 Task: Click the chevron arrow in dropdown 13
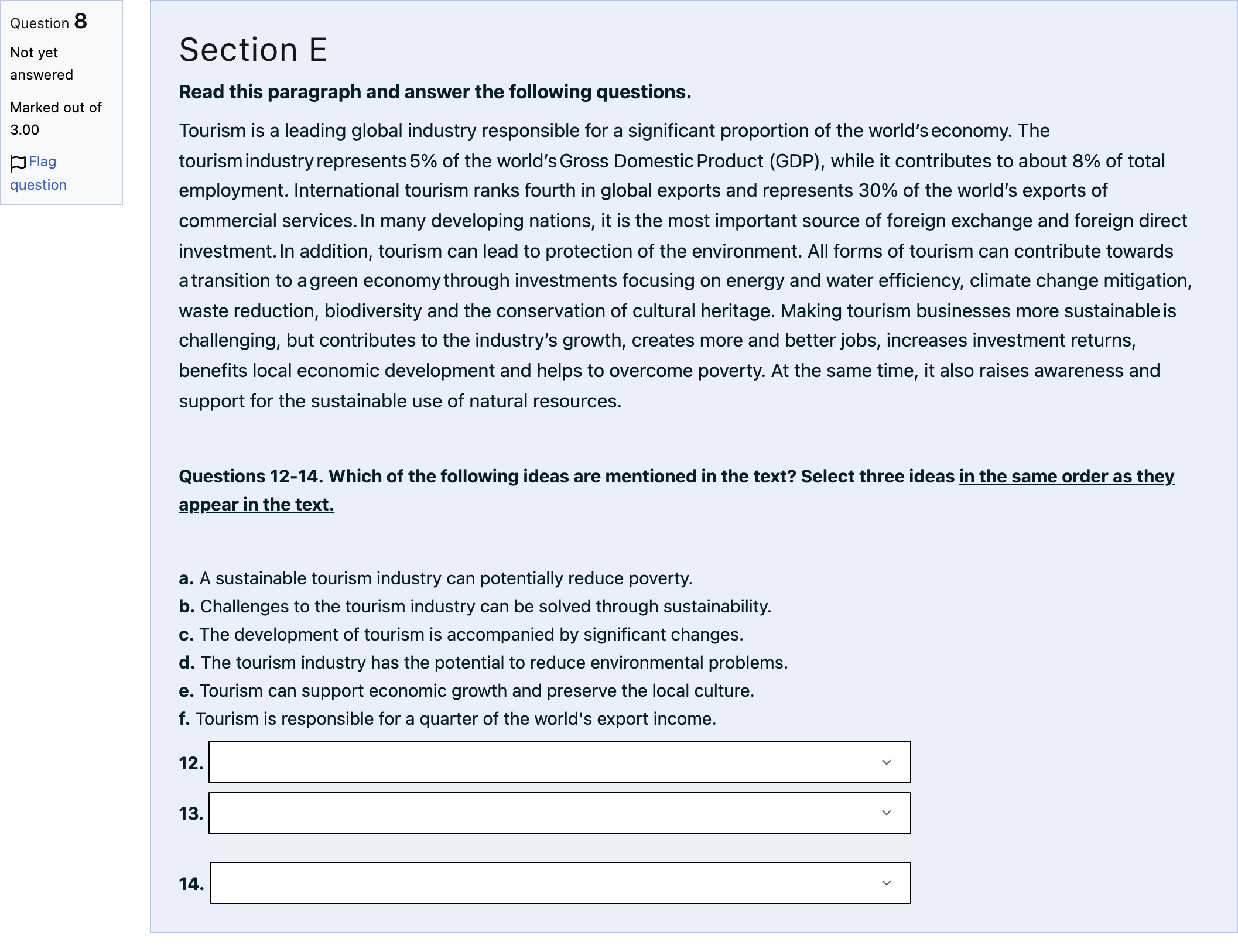click(887, 813)
